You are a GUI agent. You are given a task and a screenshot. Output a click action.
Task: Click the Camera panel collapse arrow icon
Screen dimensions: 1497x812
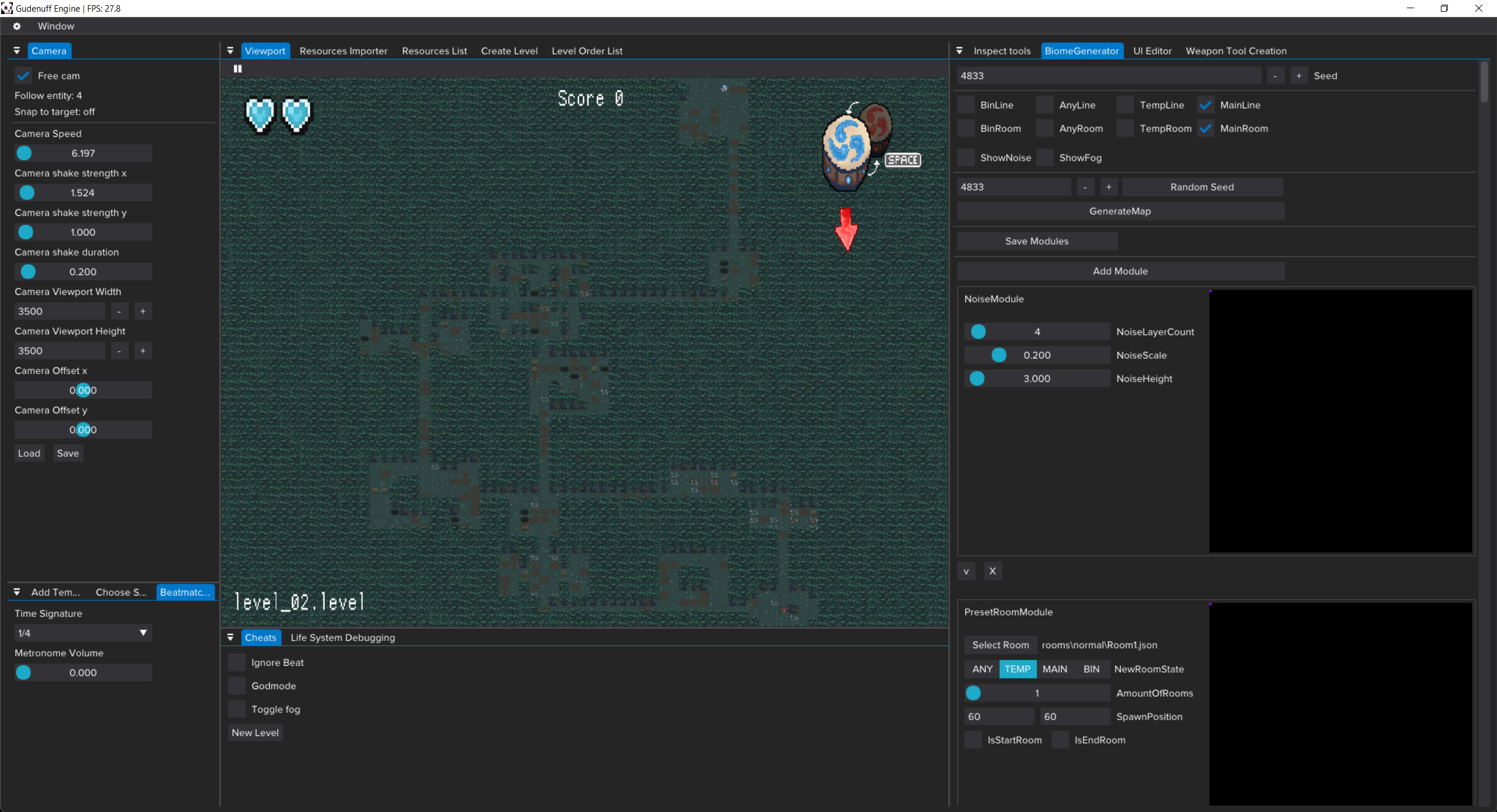17,51
